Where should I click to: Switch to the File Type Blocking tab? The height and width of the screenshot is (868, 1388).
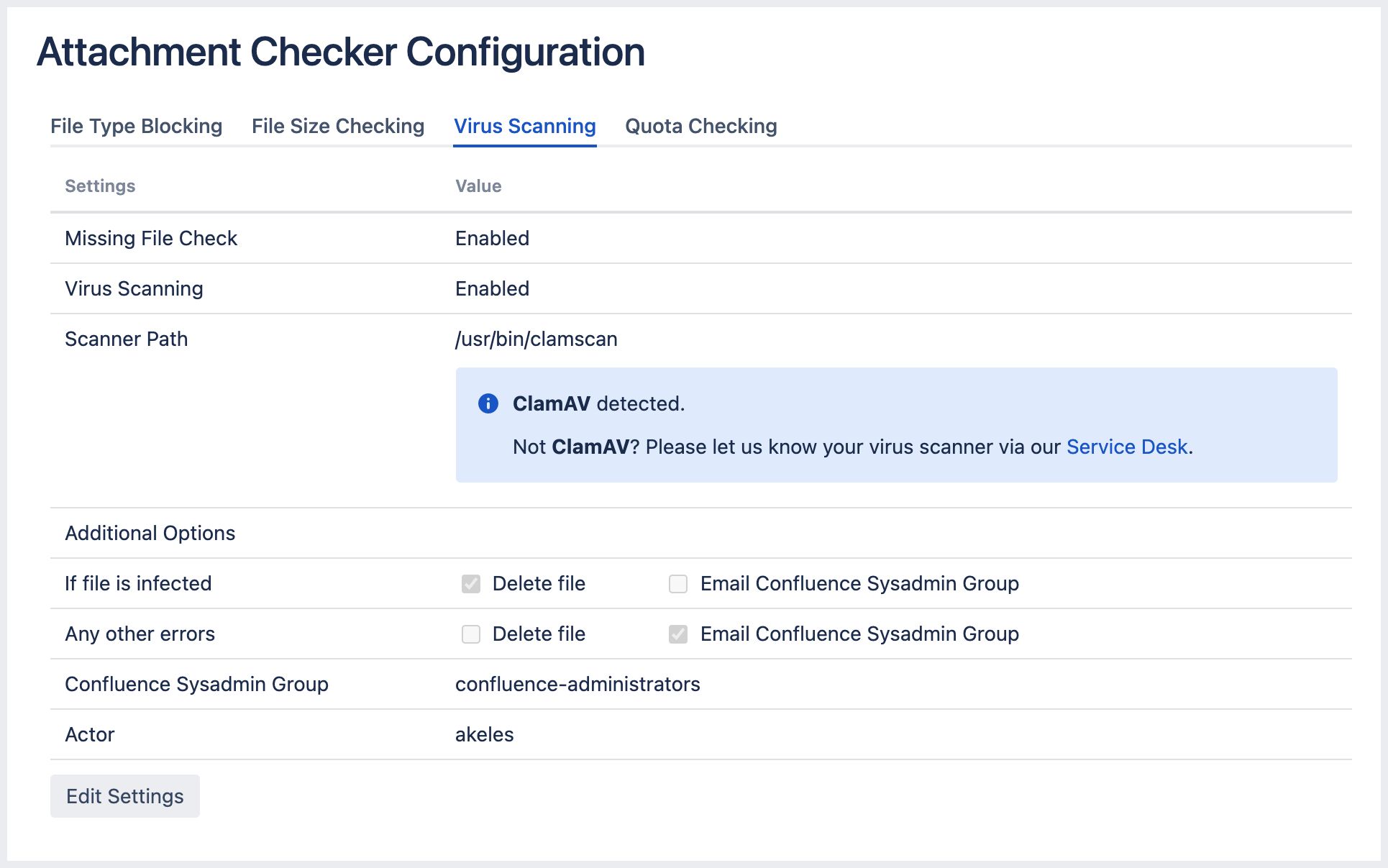pos(136,126)
